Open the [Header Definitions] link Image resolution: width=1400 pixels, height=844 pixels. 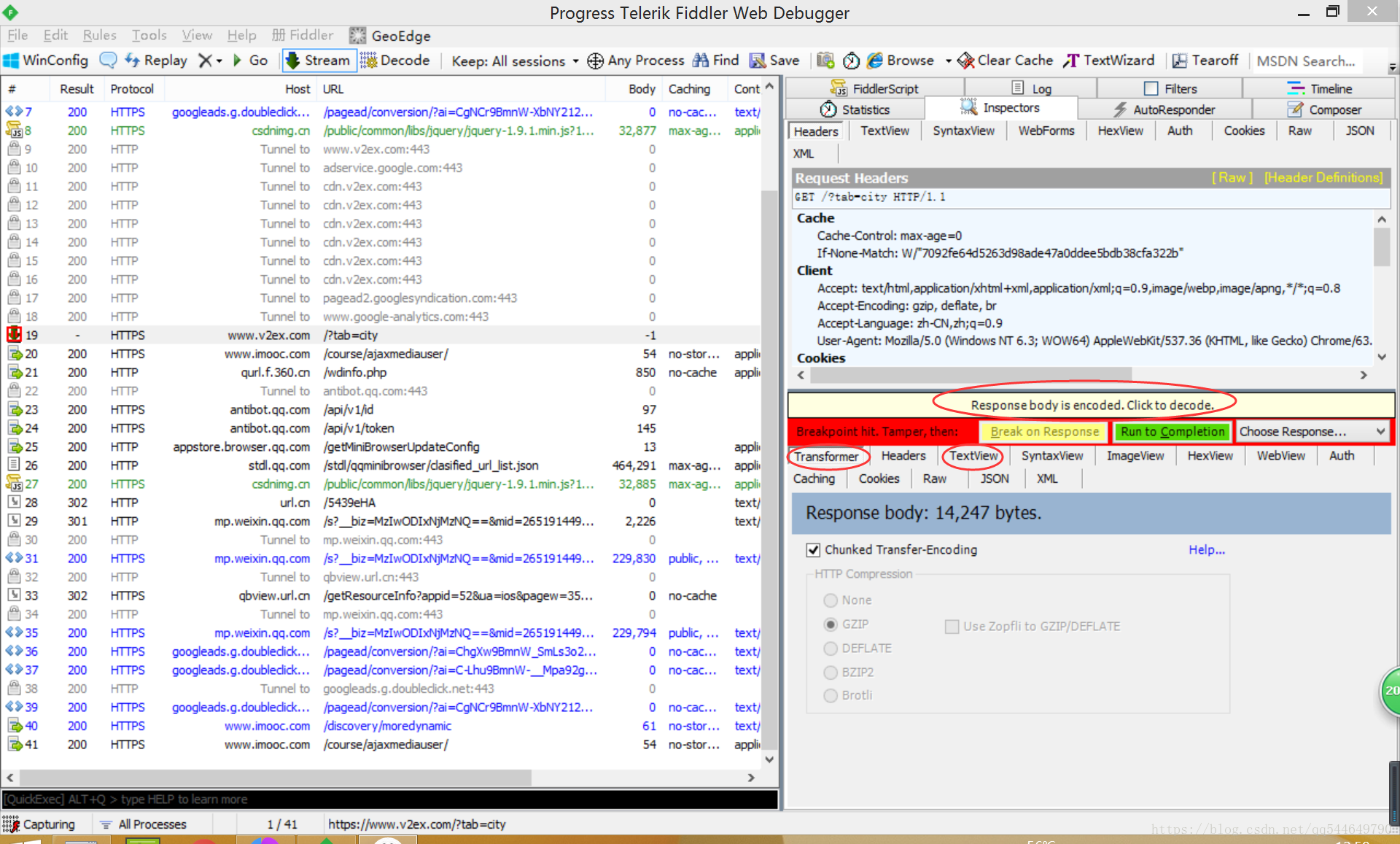[1323, 177]
